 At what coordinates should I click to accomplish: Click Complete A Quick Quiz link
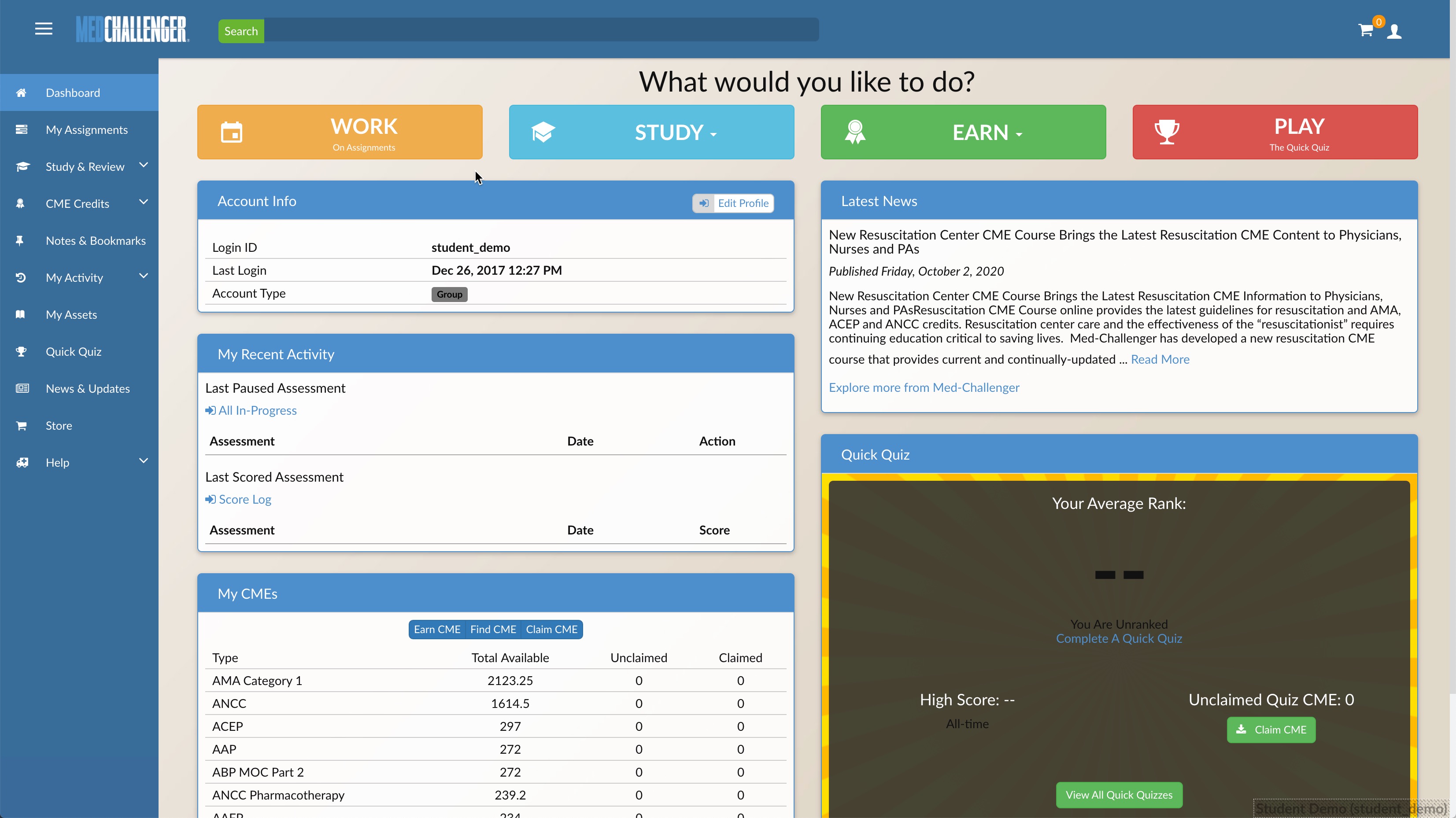1119,638
